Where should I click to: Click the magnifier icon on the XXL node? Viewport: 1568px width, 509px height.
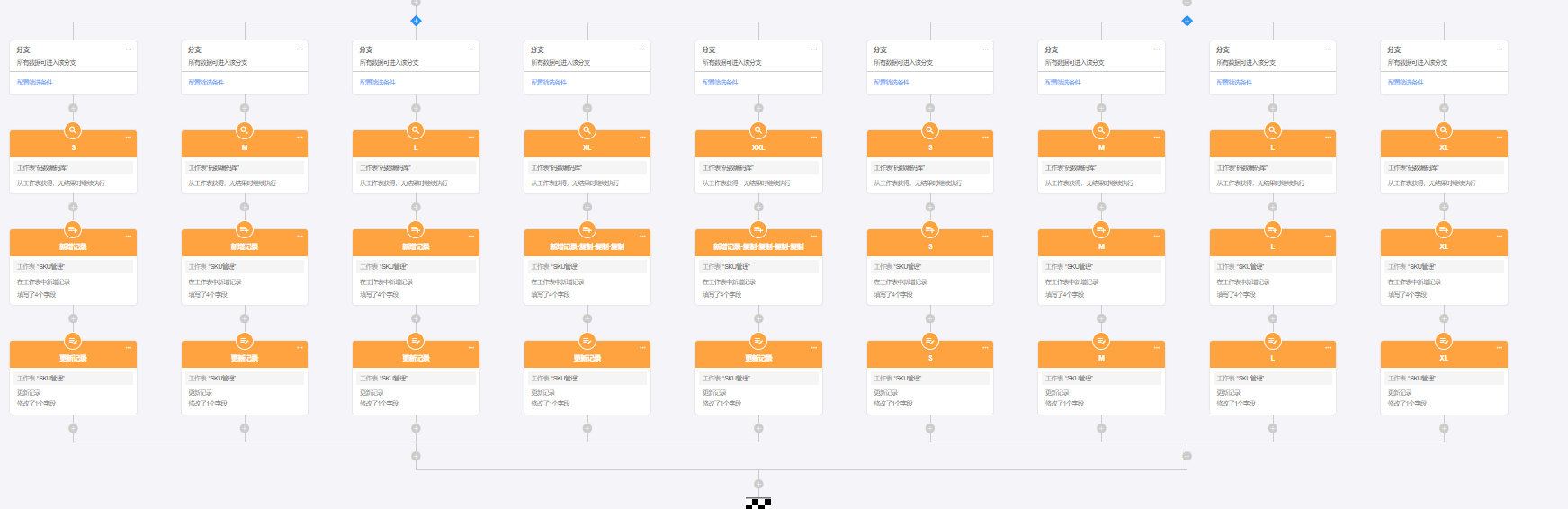pyautogui.click(x=758, y=130)
